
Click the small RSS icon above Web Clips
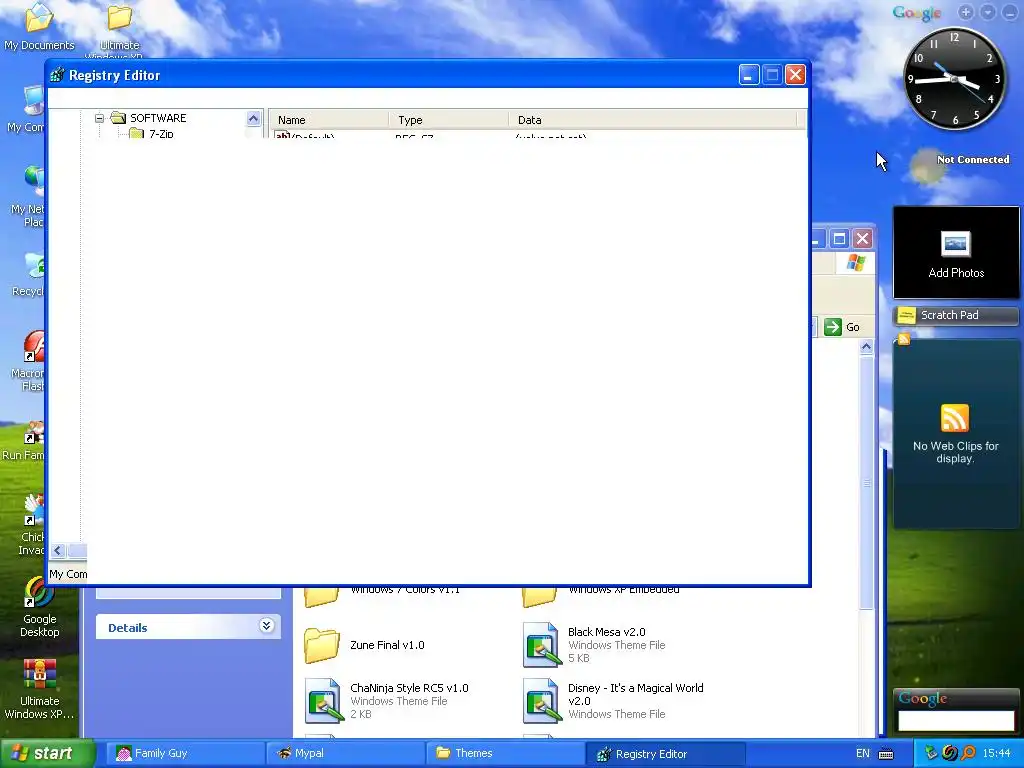click(x=904, y=339)
